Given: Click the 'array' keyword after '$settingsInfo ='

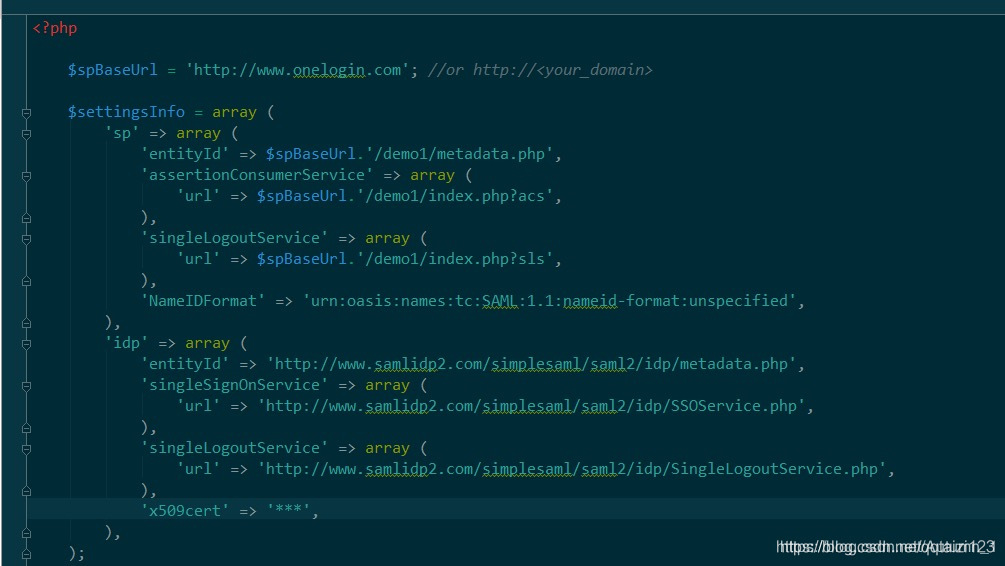Looking at the screenshot, I should [235, 112].
